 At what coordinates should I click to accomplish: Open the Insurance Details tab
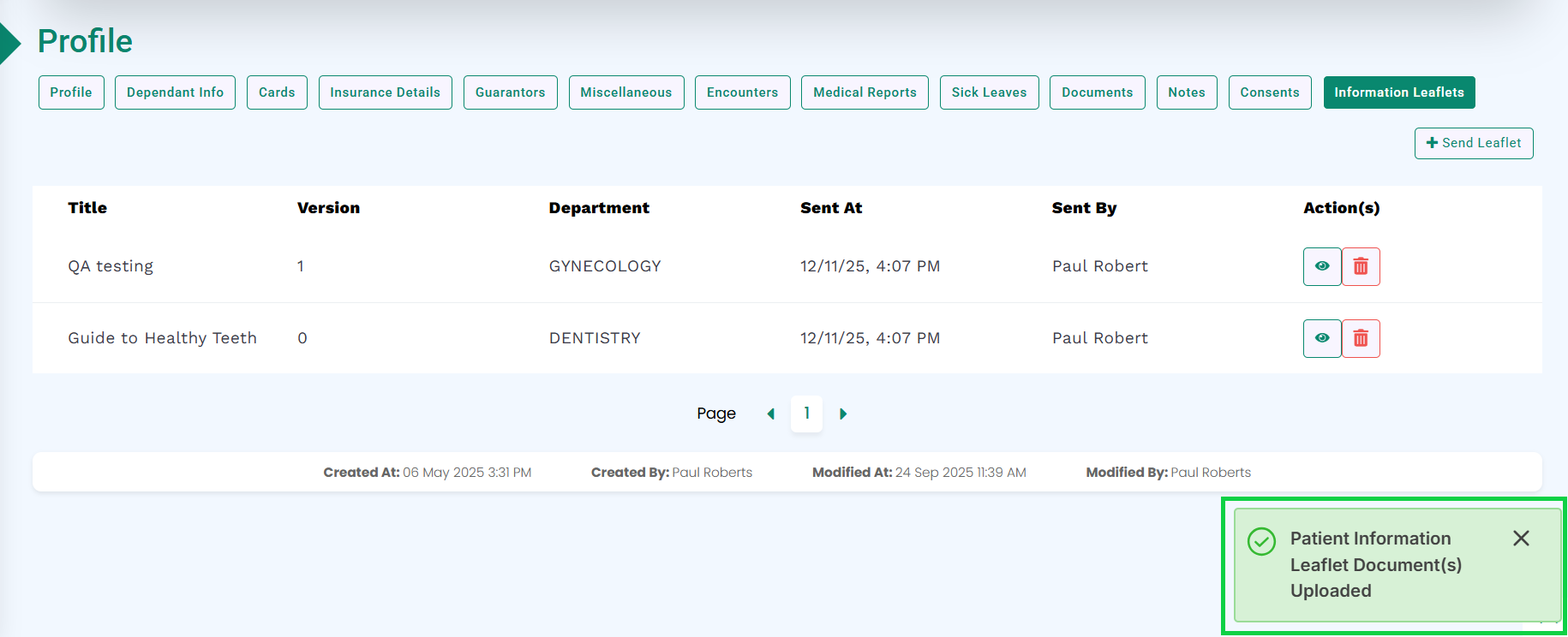click(x=385, y=92)
